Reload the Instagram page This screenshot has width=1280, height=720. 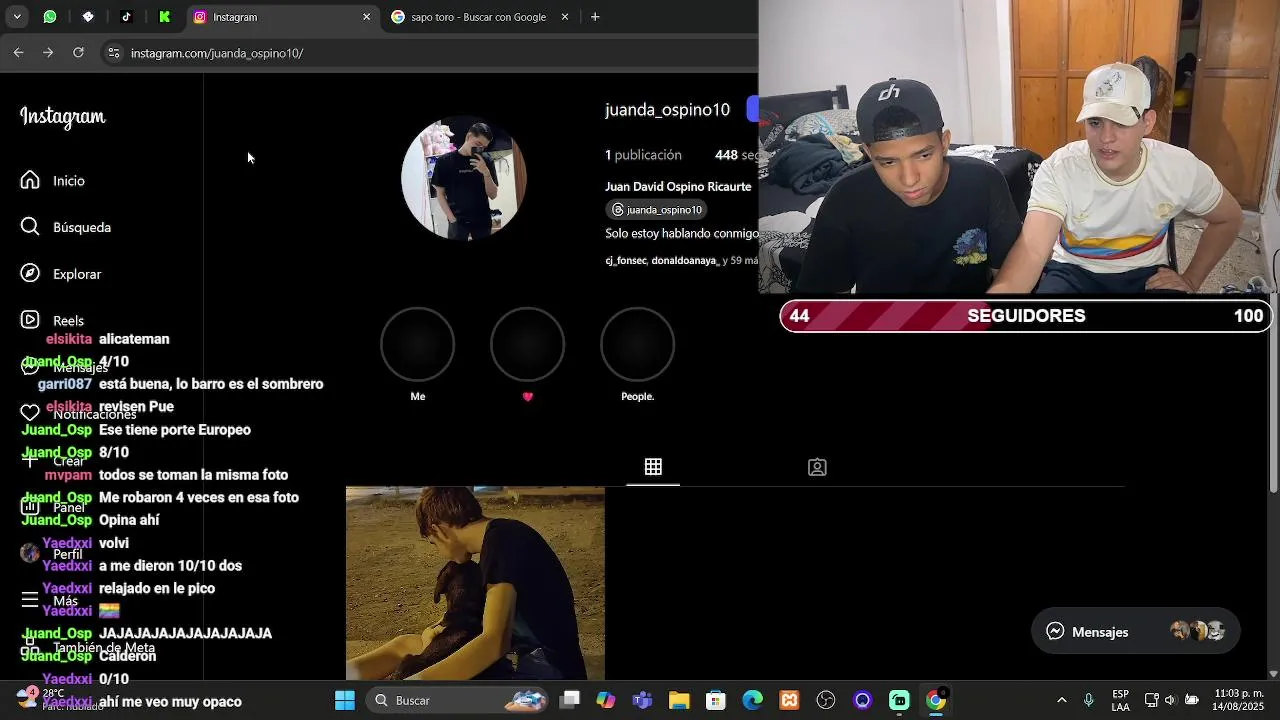point(78,53)
